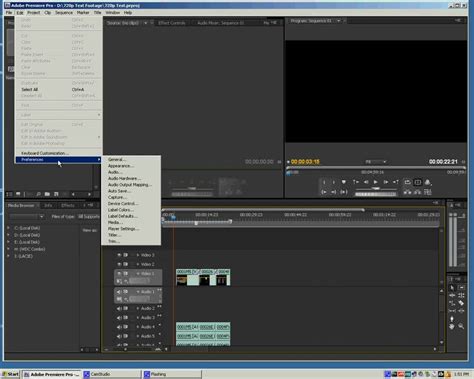The image size is (474, 379).
Task: Switch to the Effects tab
Action: pyautogui.click(x=68, y=206)
